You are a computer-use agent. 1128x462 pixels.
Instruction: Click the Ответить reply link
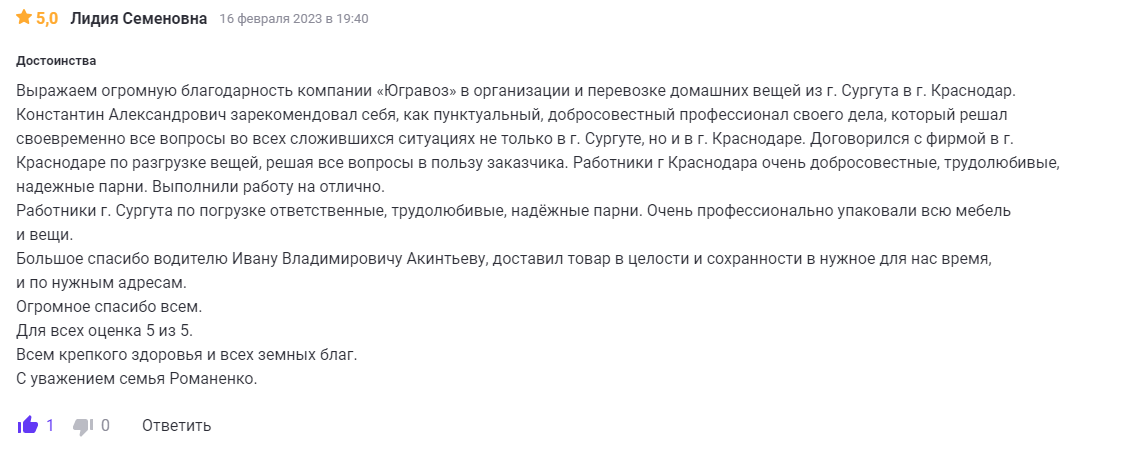[176, 426]
